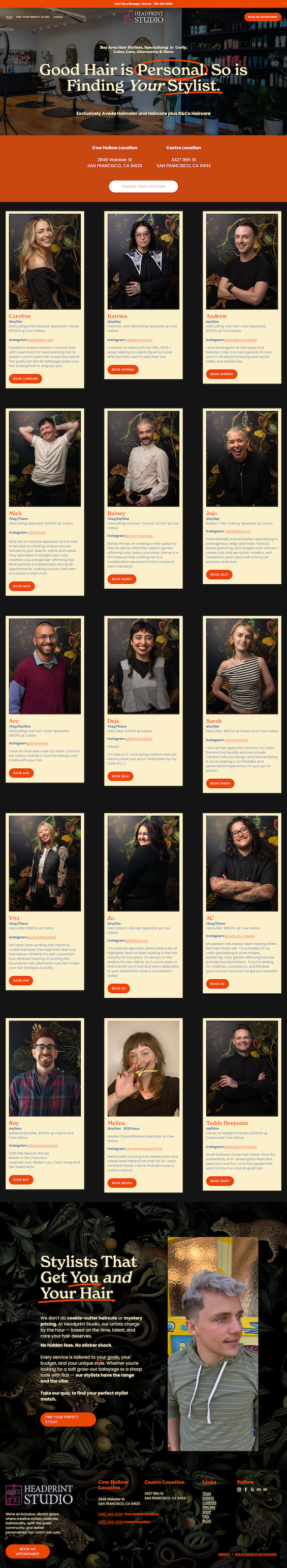
Task: Open the Instagram icon in footer
Action: (239, 1489)
